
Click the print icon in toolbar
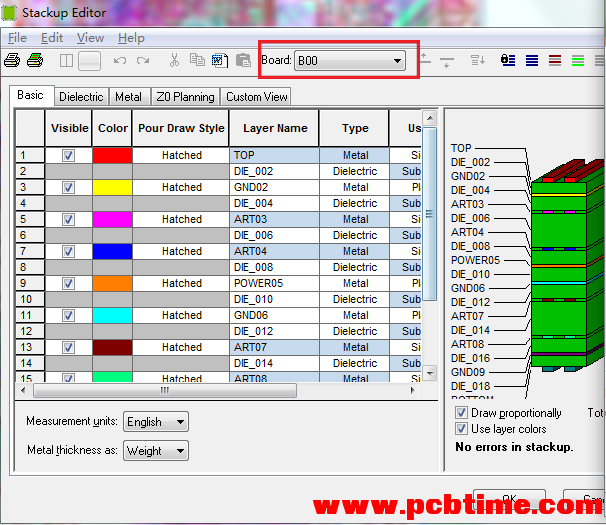(x=12, y=60)
